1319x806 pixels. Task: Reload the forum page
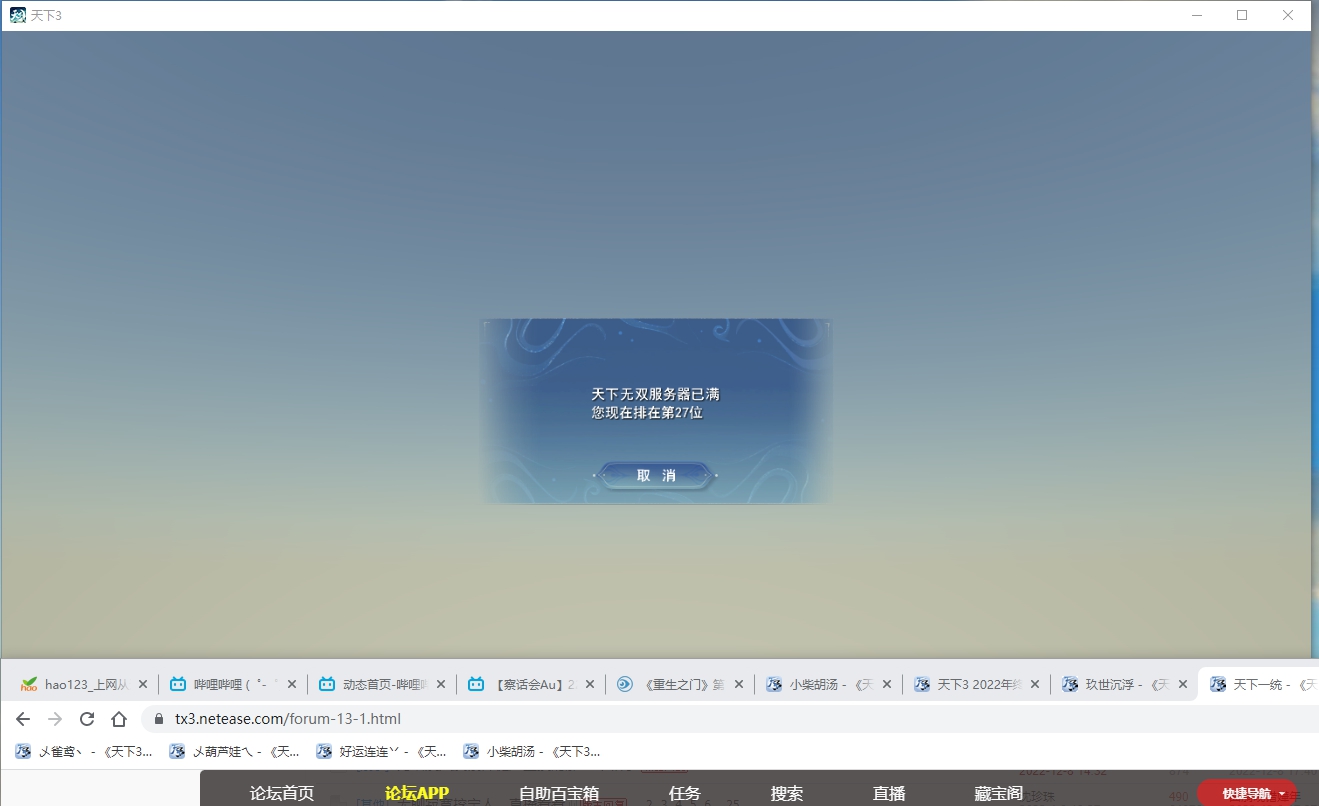click(x=87, y=719)
